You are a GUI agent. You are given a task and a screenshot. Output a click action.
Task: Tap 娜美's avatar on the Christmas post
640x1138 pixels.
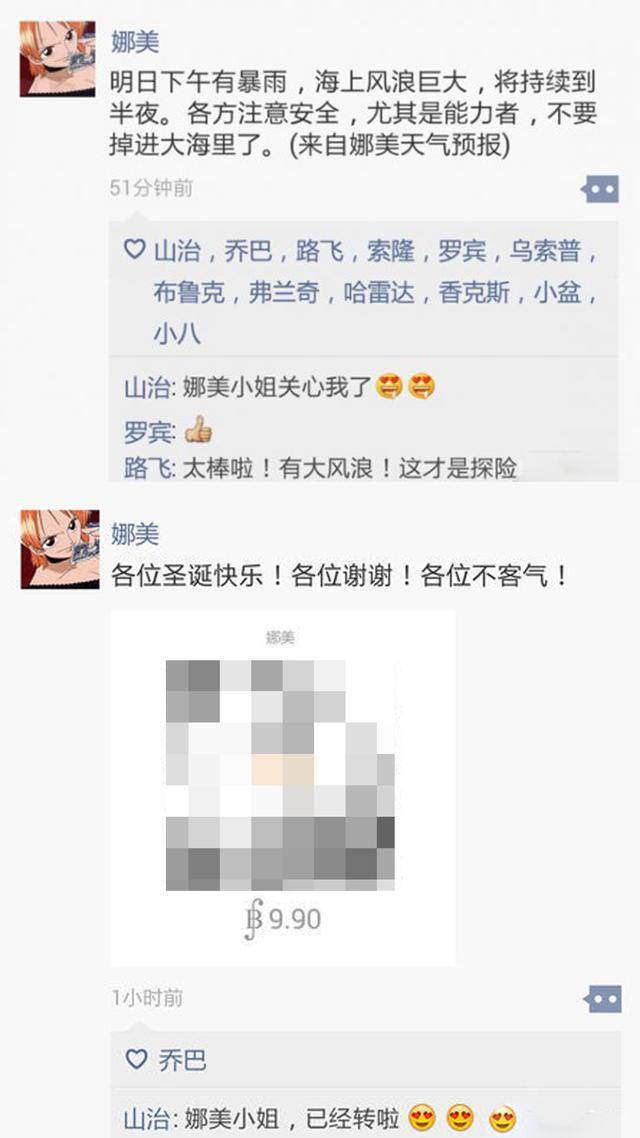pyautogui.click(x=60, y=549)
